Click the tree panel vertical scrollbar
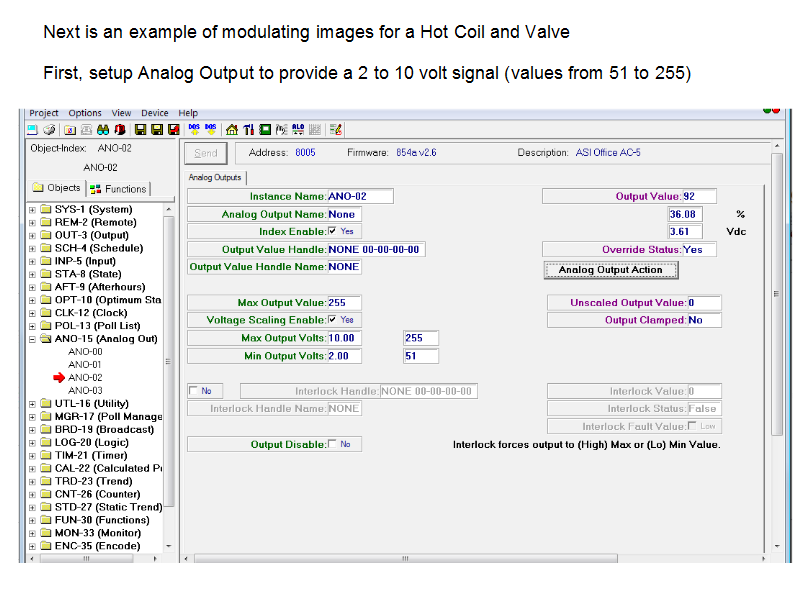 pyautogui.click(x=168, y=361)
